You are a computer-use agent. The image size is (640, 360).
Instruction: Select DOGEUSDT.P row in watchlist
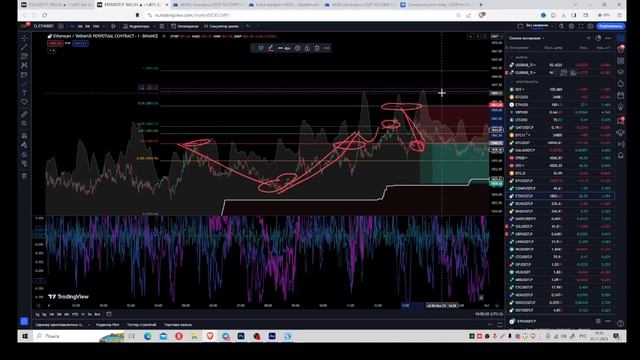pyautogui.click(x=561, y=302)
